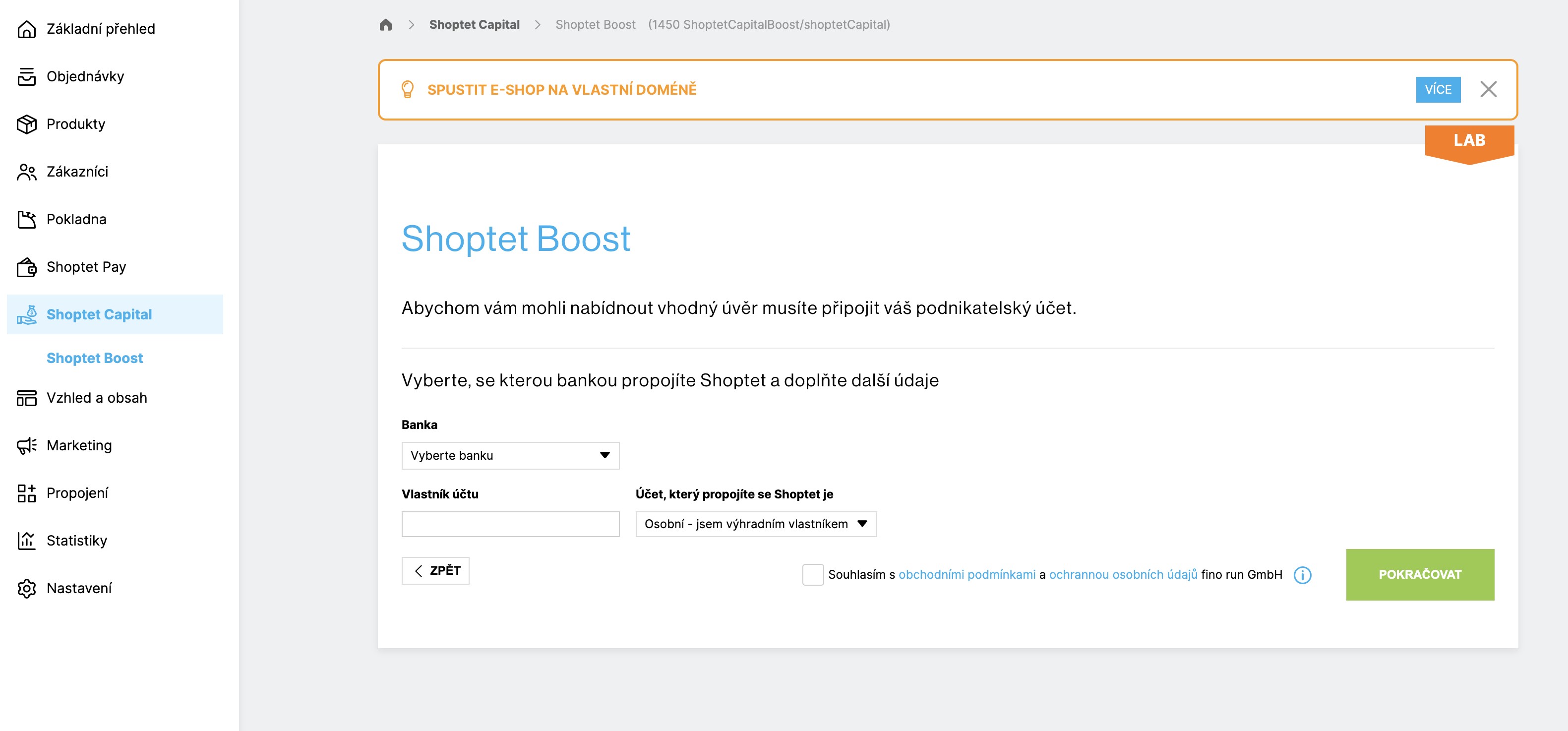
Task: Open the account type dropdown Osobní
Action: tap(756, 524)
